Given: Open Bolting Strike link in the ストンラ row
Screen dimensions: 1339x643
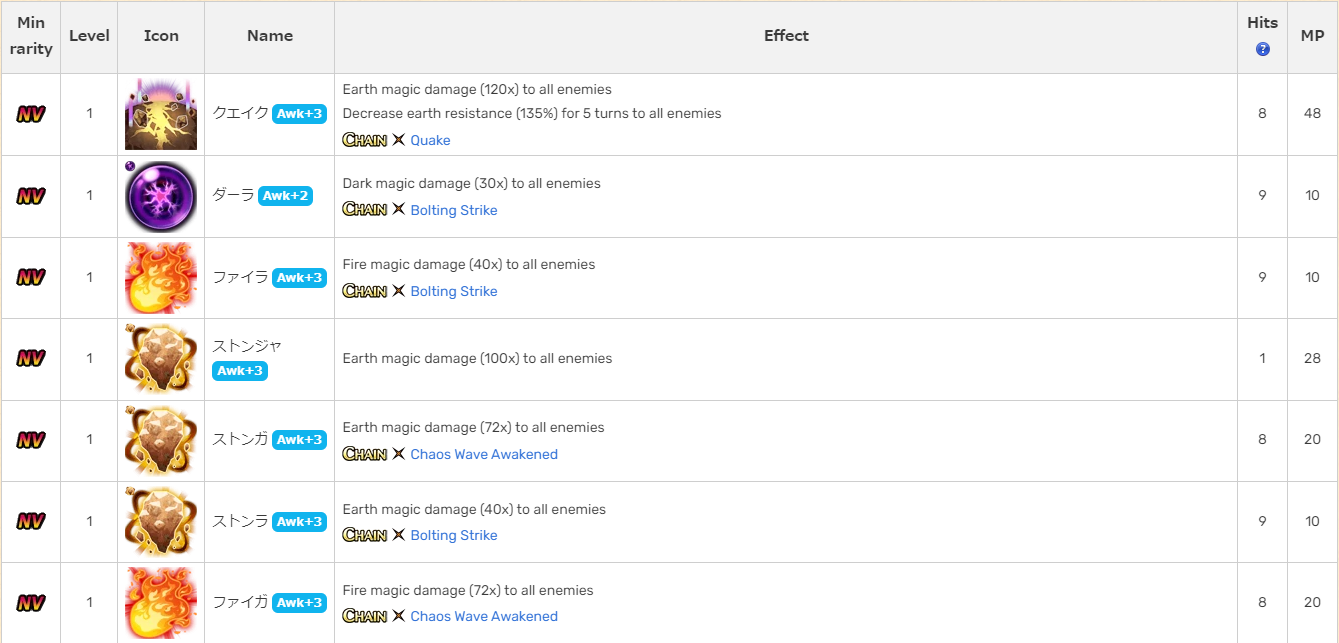Looking at the screenshot, I should pyautogui.click(x=453, y=535).
